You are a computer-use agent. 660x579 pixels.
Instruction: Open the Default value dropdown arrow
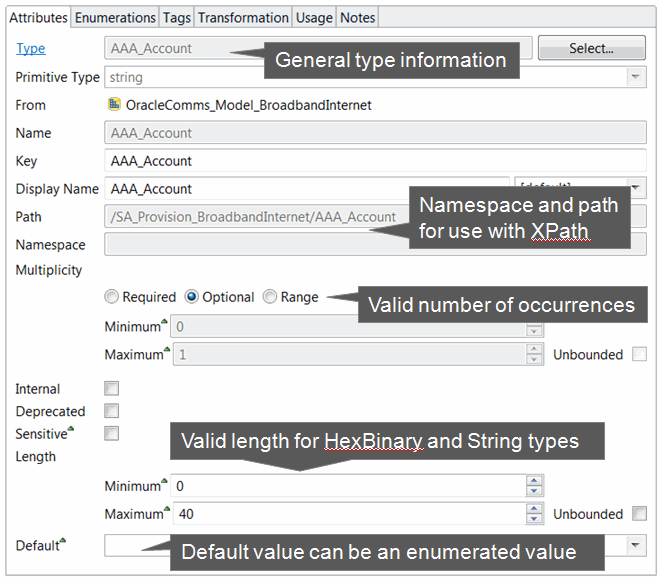tap(636, 545)
